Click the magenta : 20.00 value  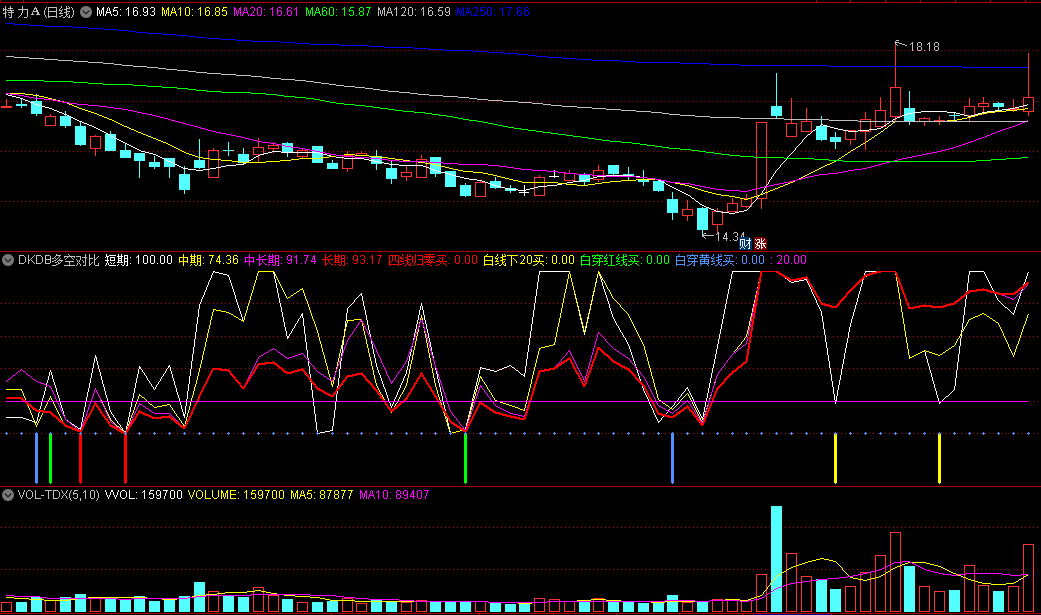[789, 260]
